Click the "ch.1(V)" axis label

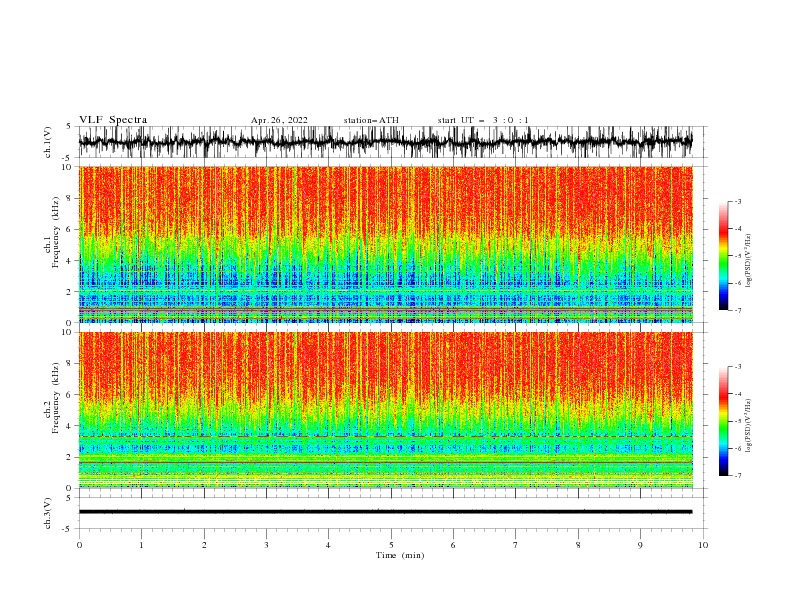pos(48,142)
